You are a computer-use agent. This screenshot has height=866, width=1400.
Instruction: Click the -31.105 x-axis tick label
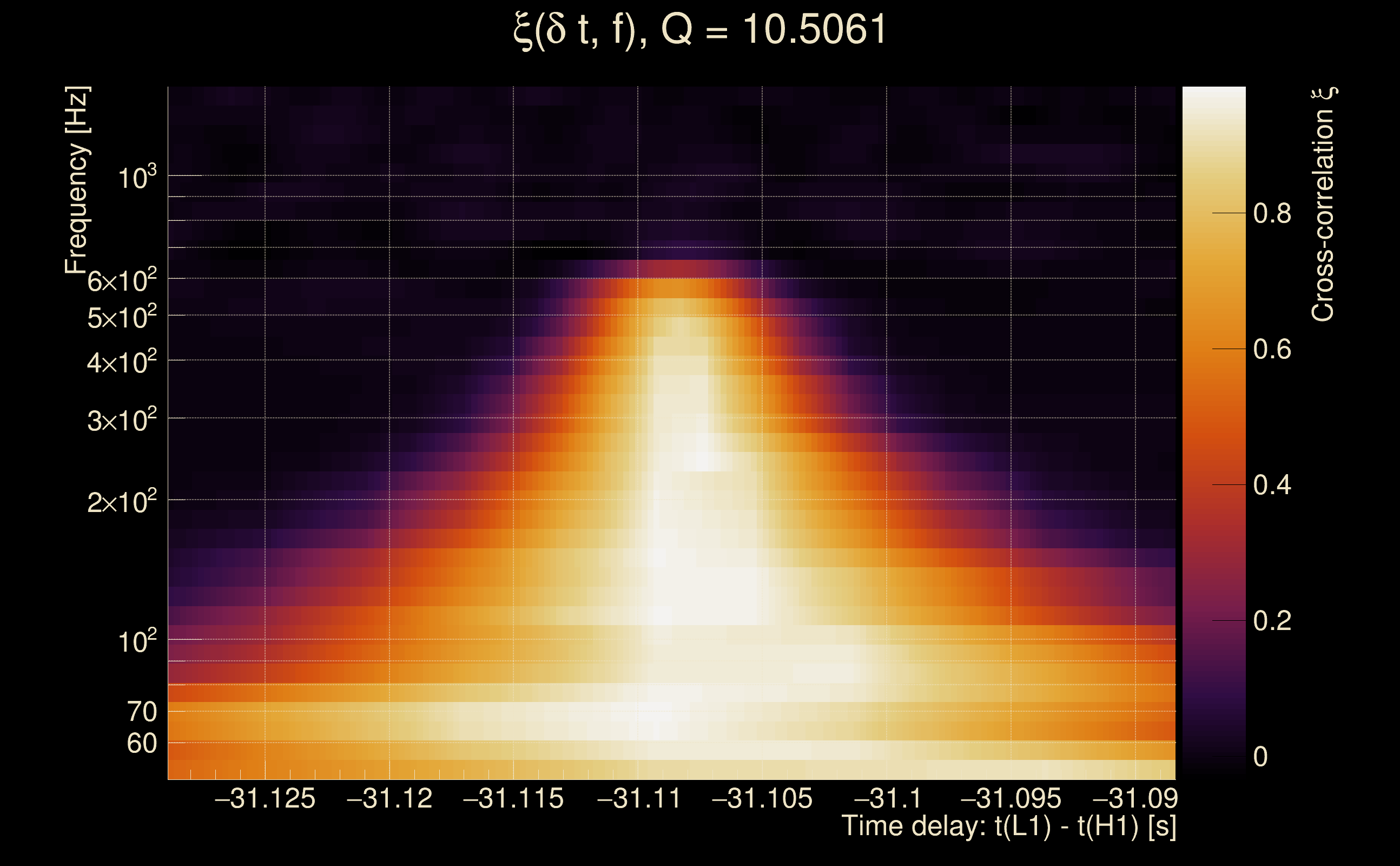click(762, 798)
